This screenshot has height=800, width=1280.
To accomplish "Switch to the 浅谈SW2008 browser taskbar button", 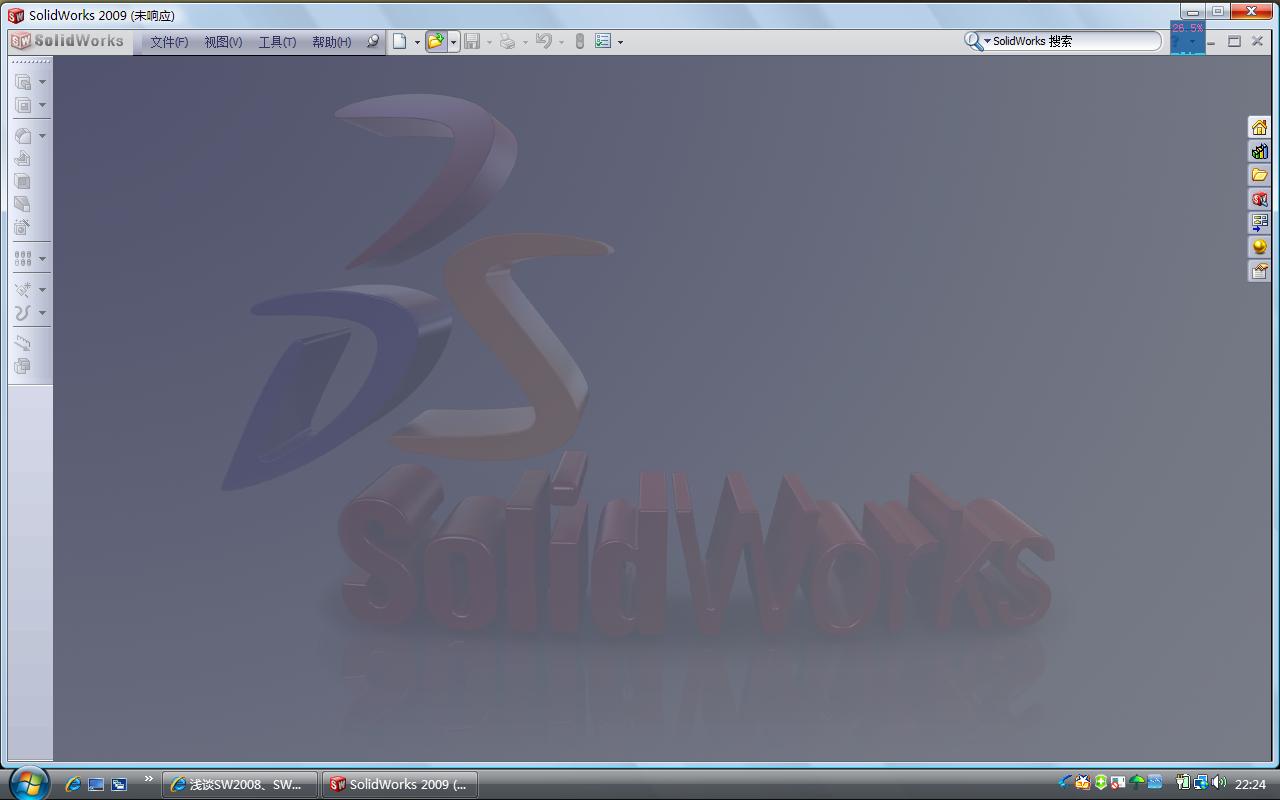I will (x=240, y=784).
